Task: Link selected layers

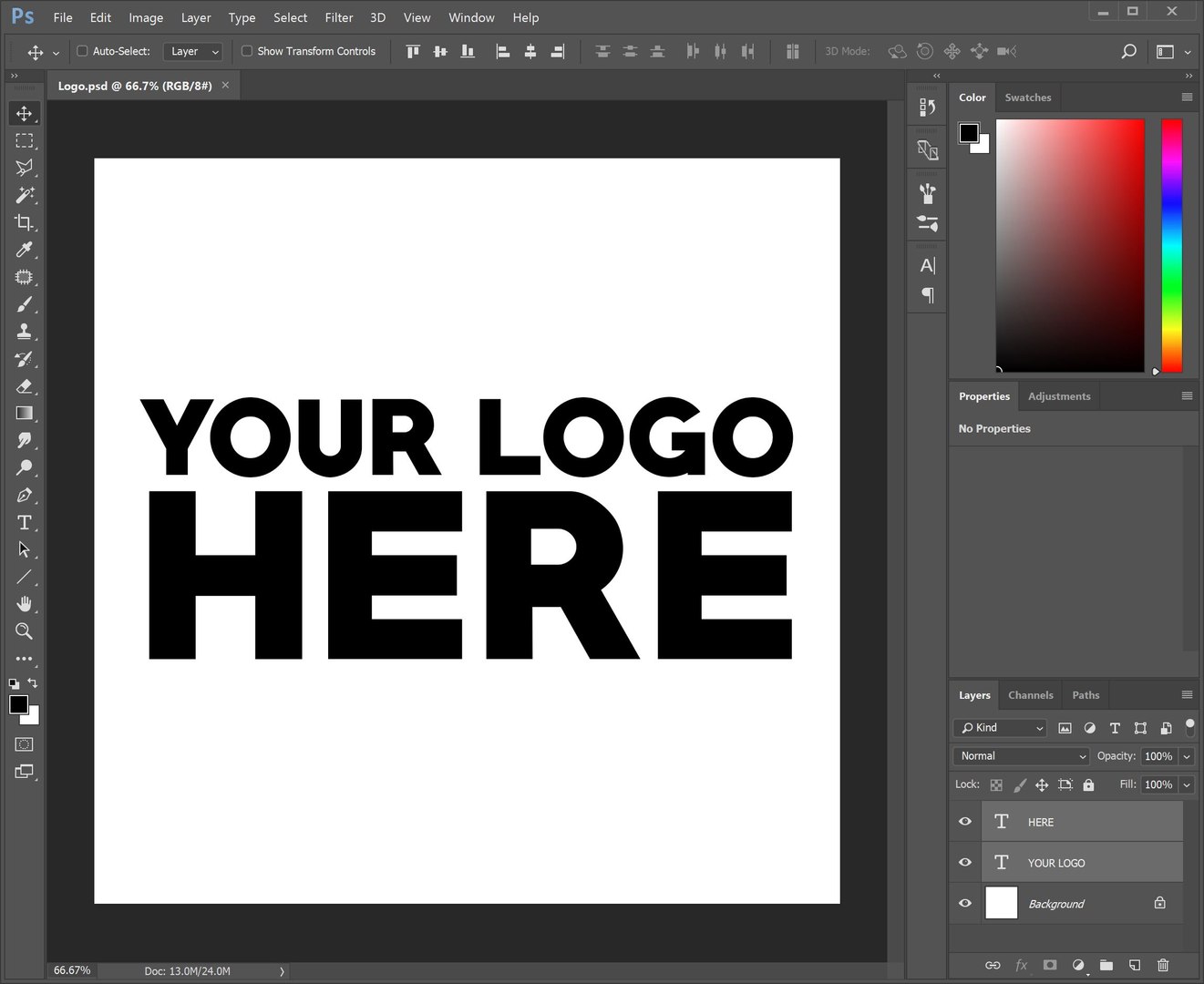Action: [x=993, y=965]
